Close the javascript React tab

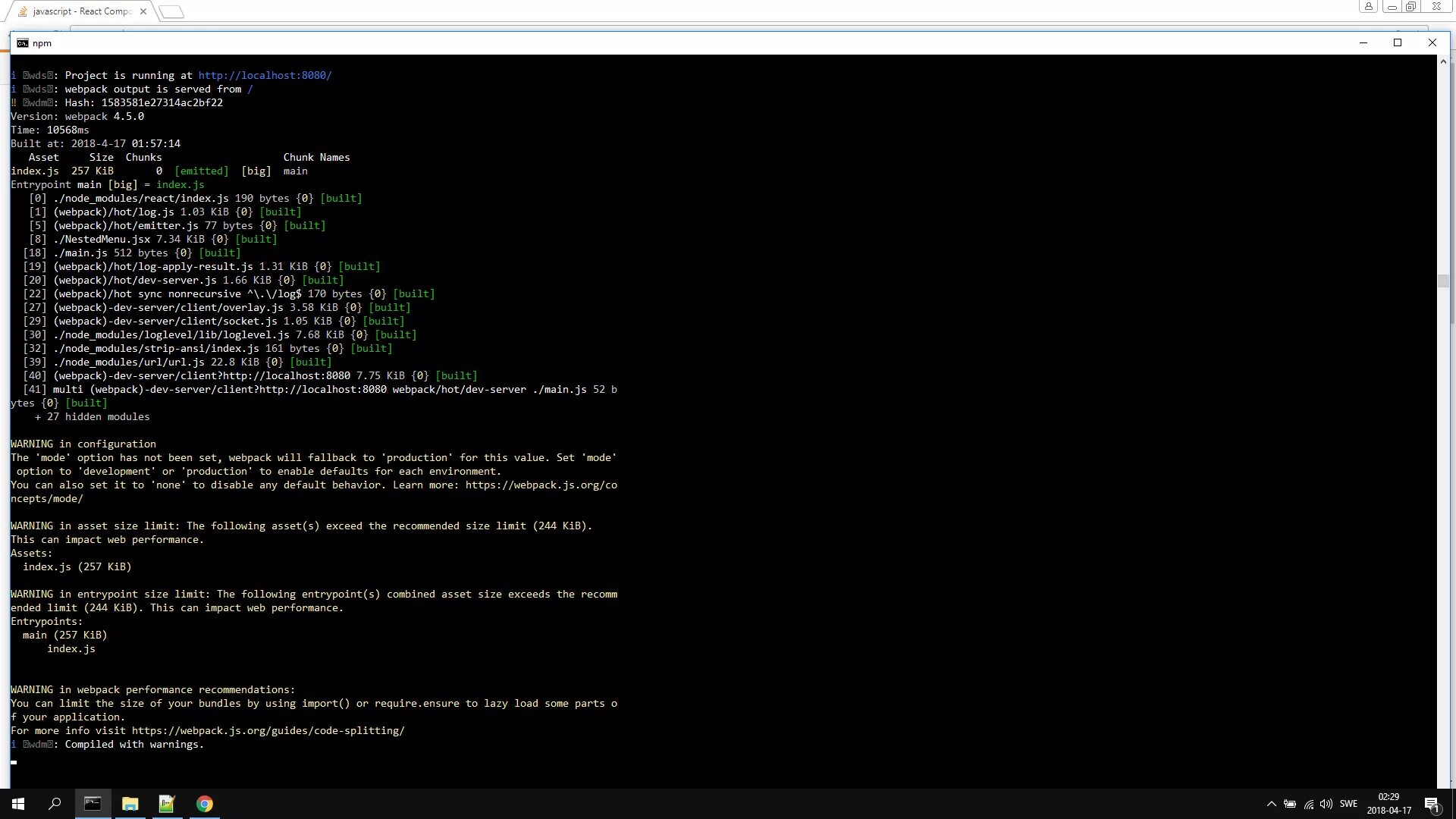(143, 11)
